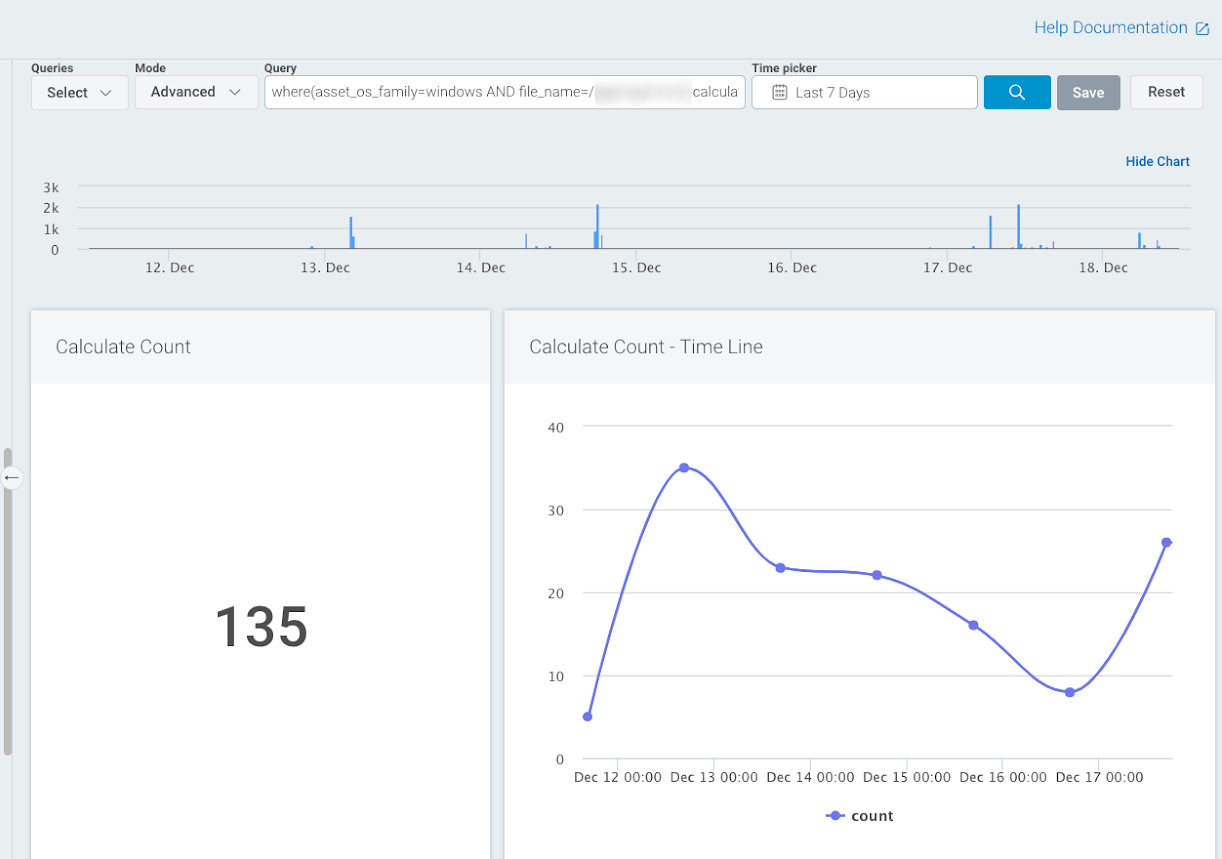This screenshot has height=859, width=1222.
Task: Click the 17. Dec axis label
Action: point(947,268)
